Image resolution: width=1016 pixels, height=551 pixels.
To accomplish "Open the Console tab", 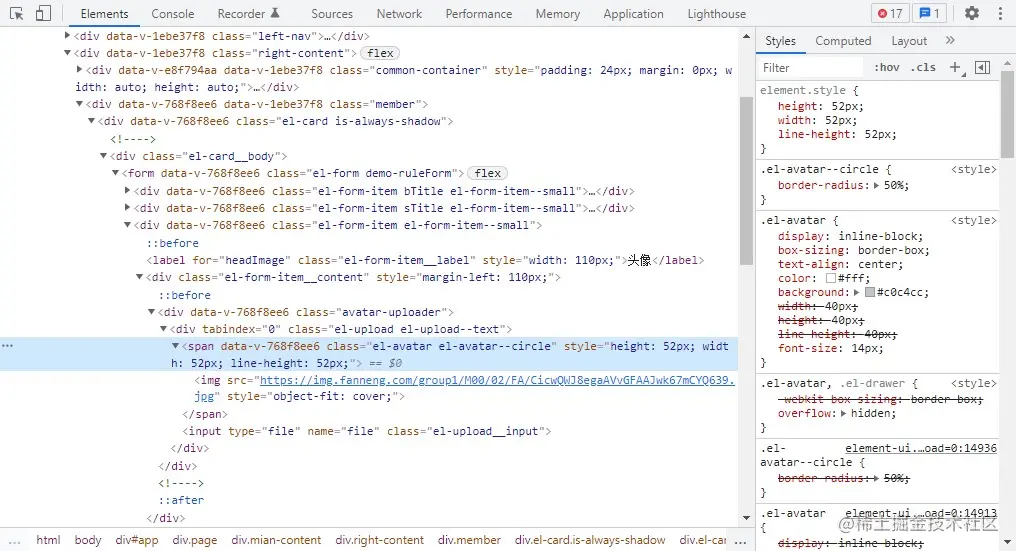I will 172,14.
